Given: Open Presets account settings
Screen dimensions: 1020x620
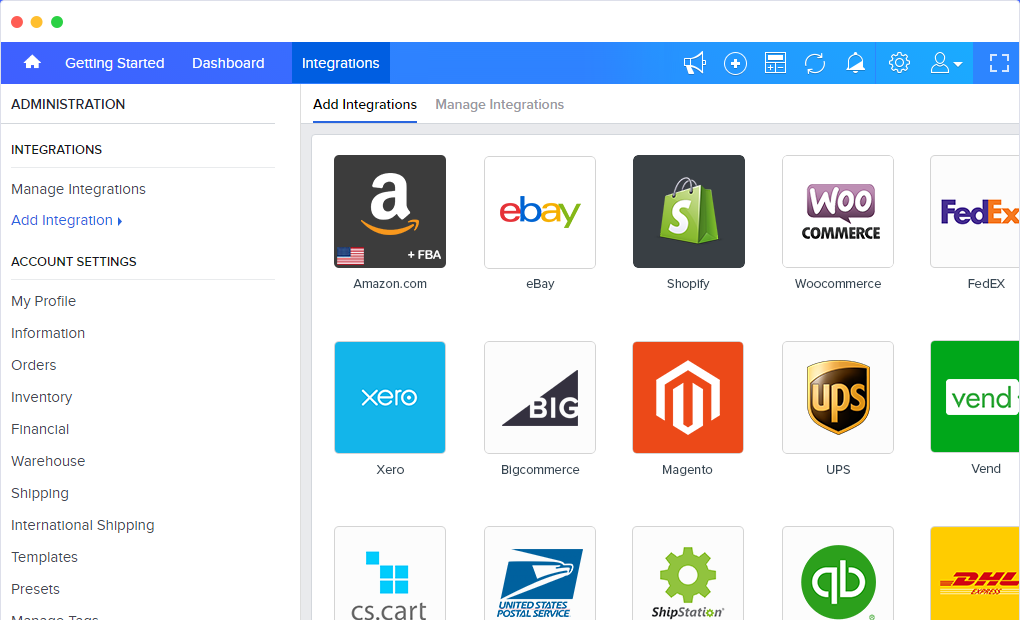Looking at the screenshot, I should click(x=35, y=589).
